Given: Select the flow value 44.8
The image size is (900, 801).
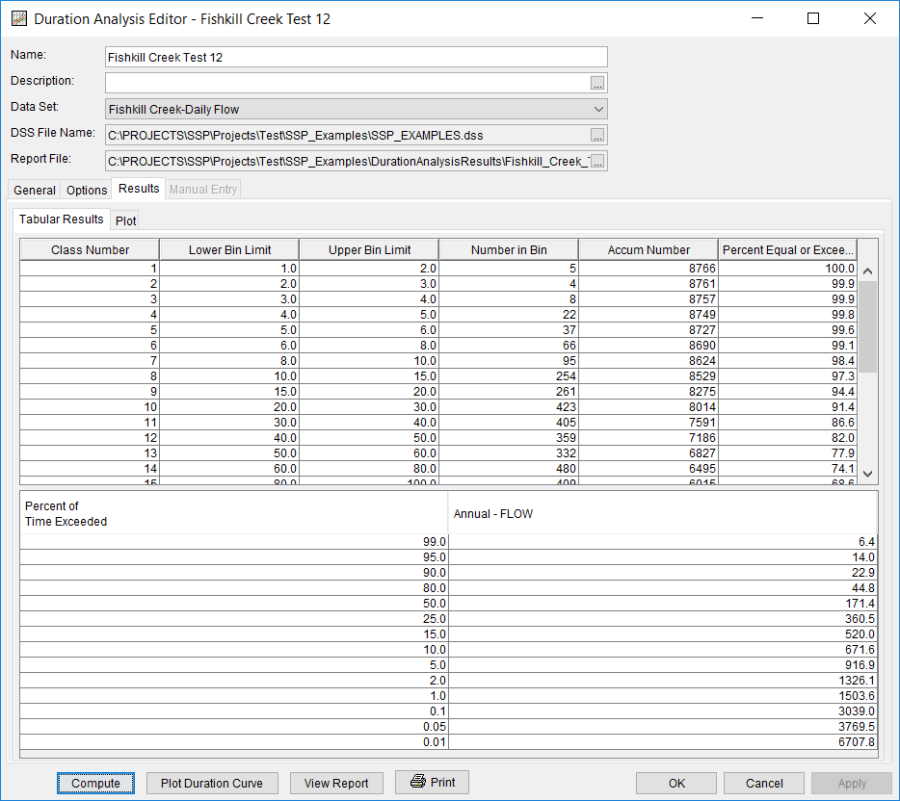Looking at the screenshot, I should point(663,588).
